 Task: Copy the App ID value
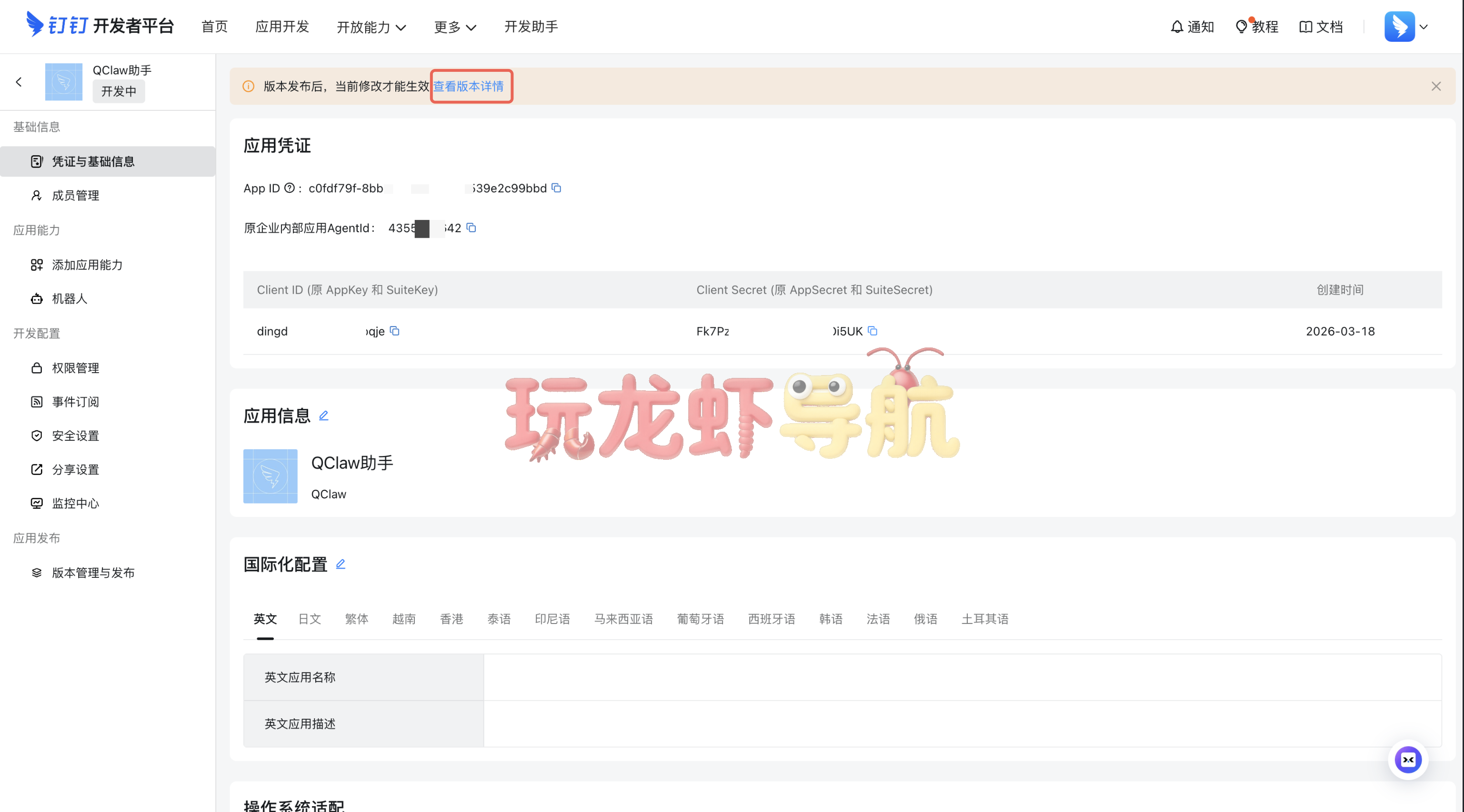coord(556,188)
